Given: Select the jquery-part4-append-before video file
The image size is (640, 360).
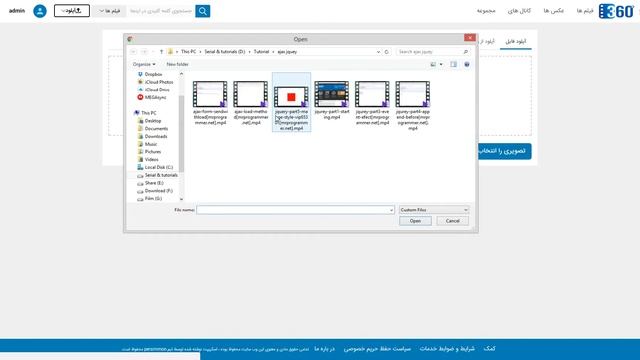Looking at the screenshot, I should pyautogui.click(x=413, y=105).
